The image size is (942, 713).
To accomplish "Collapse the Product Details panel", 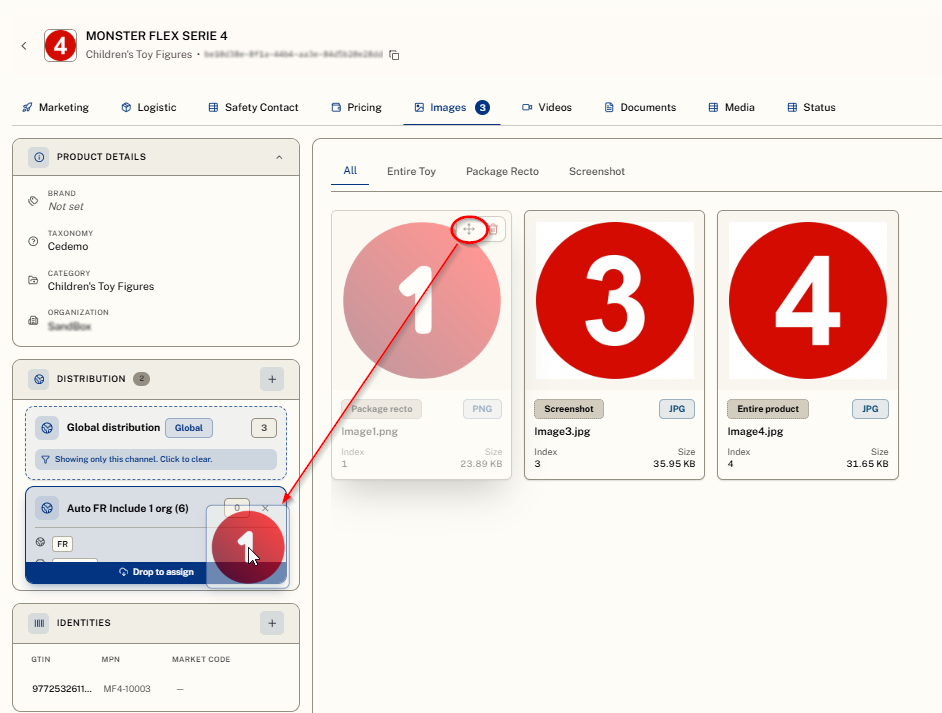I will coord(279,157).
